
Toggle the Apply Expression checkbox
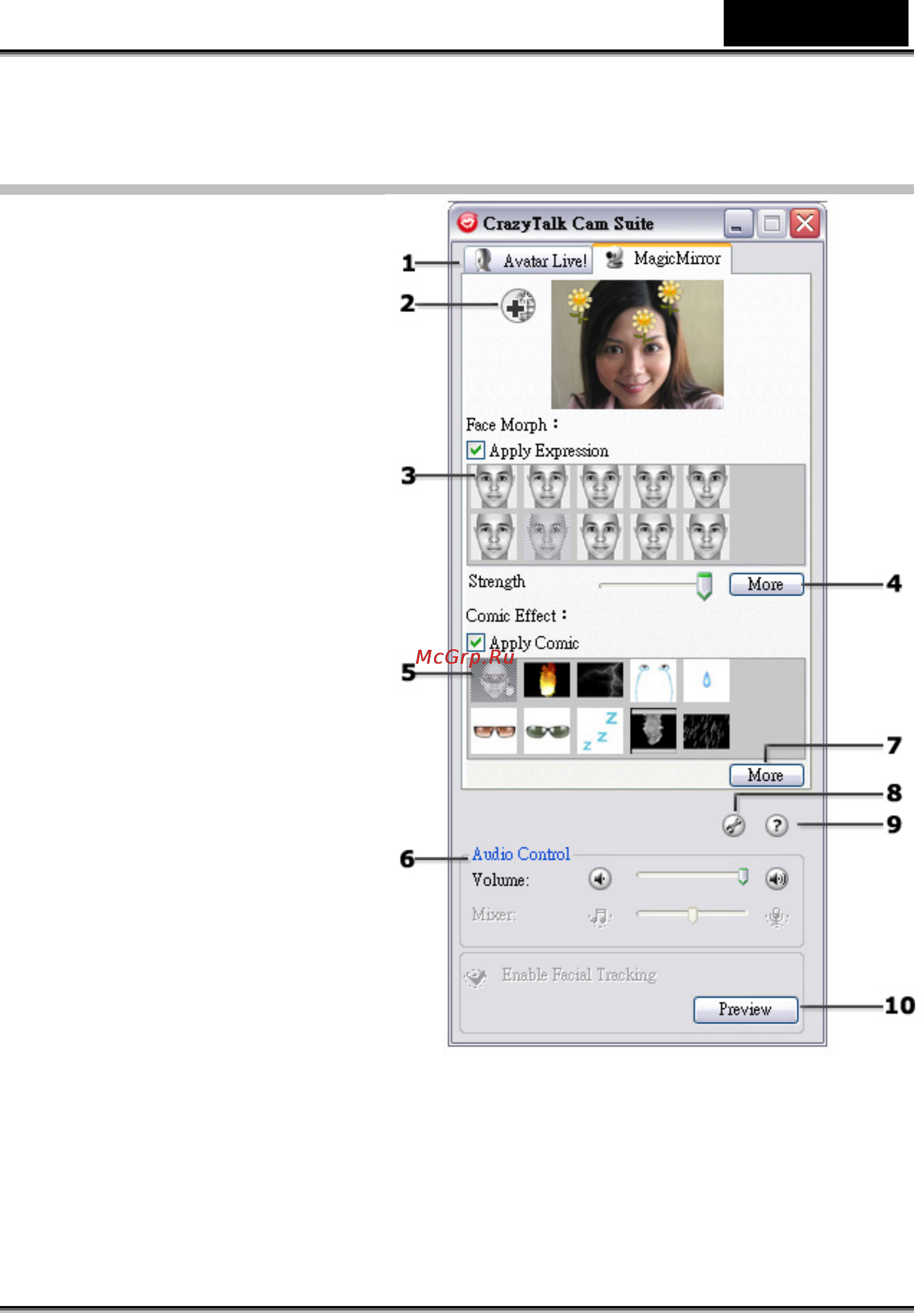pyautogui.click(x=476, y=451)
